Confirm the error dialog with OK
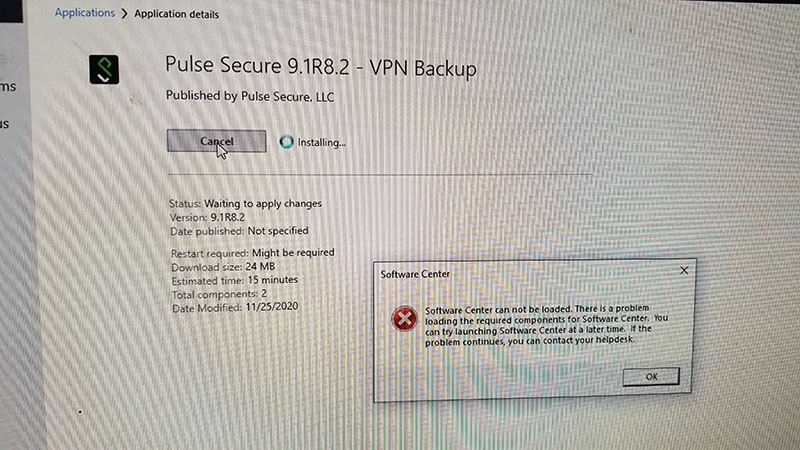Screen dimensions: 800x450 (x=651, y=377)
